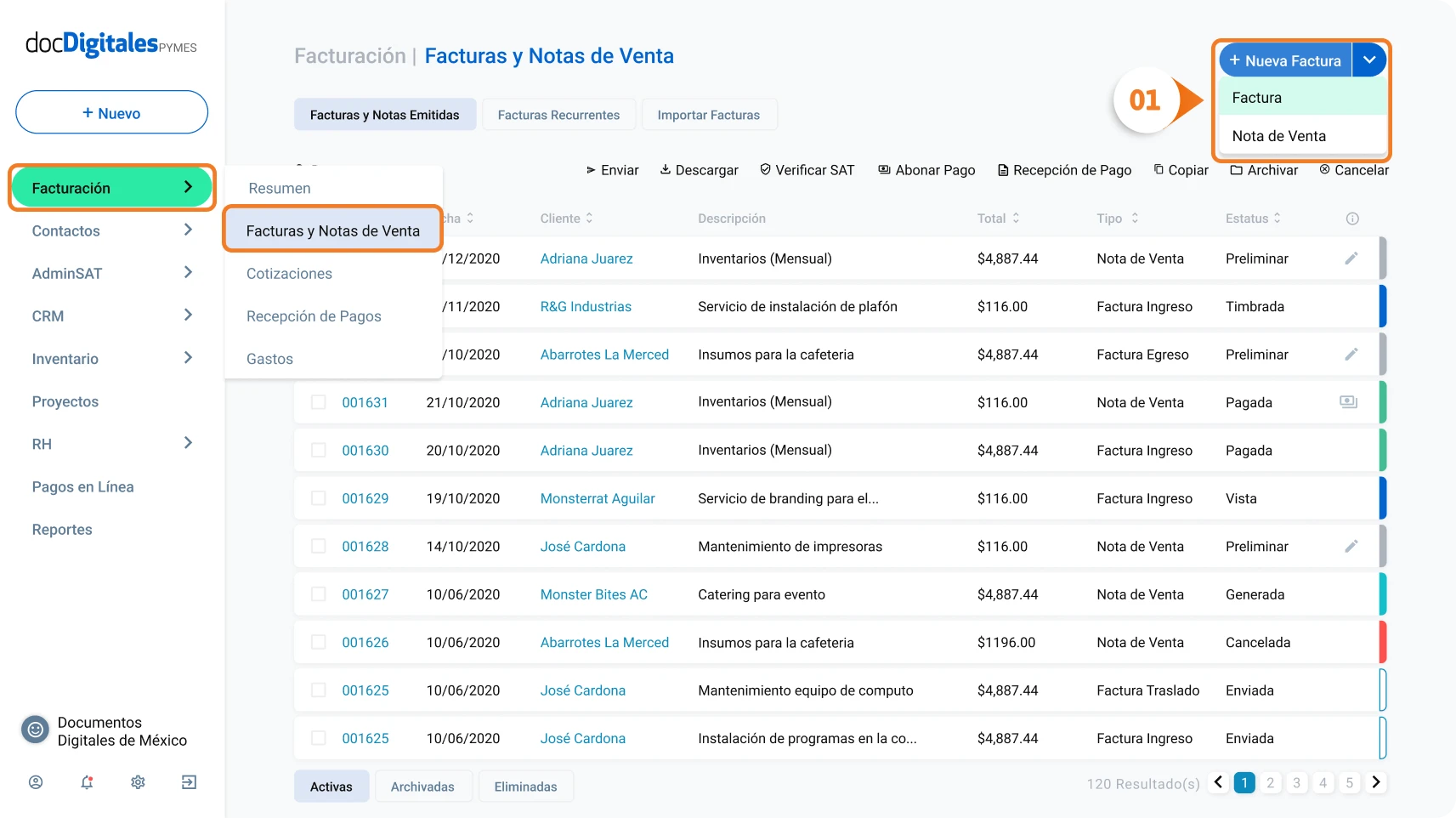
Task: Open the settings gear in sidebar
Action: [x=138, y=782]
